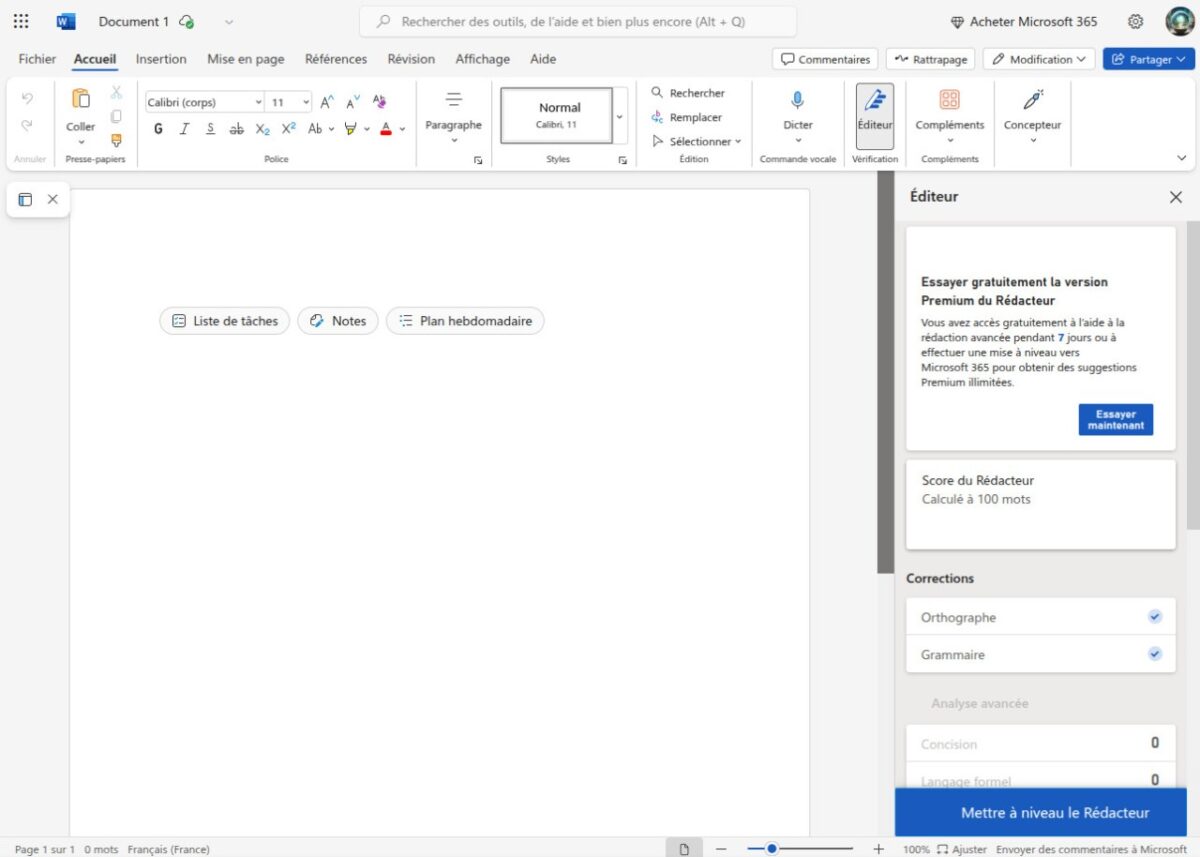This screenshot has width=1200, height=857.
Task: Click the Essayer maintenant button
Action: tap(1116, 420)
